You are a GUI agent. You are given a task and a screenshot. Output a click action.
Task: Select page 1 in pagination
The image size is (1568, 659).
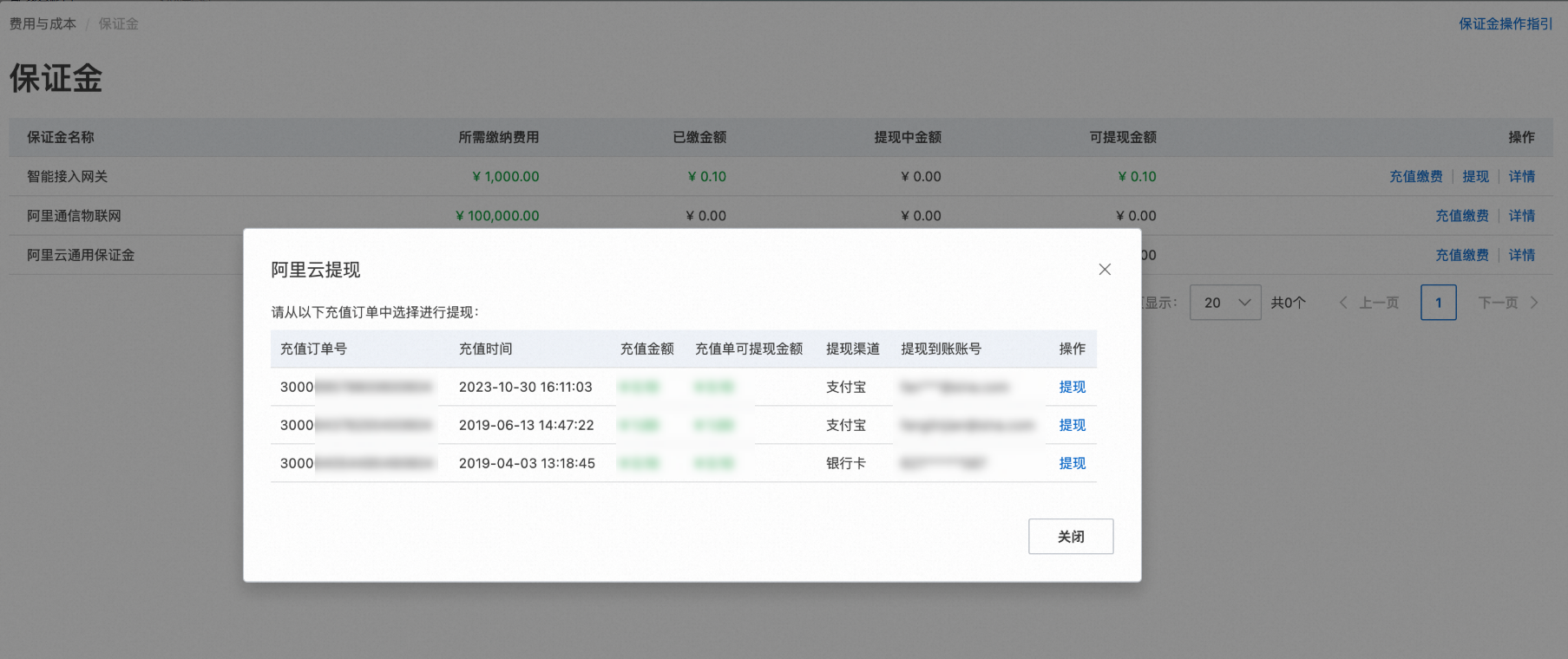click(1439, 303)
